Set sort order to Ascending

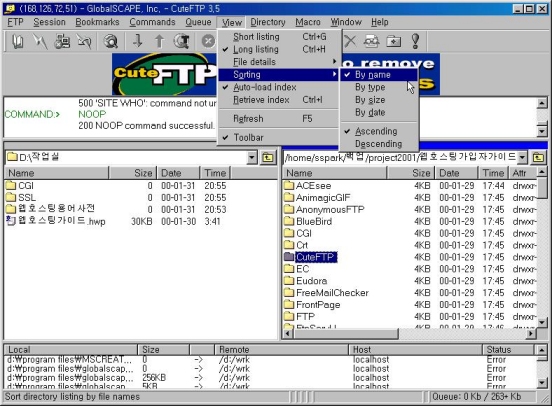[x=379, y=131]
